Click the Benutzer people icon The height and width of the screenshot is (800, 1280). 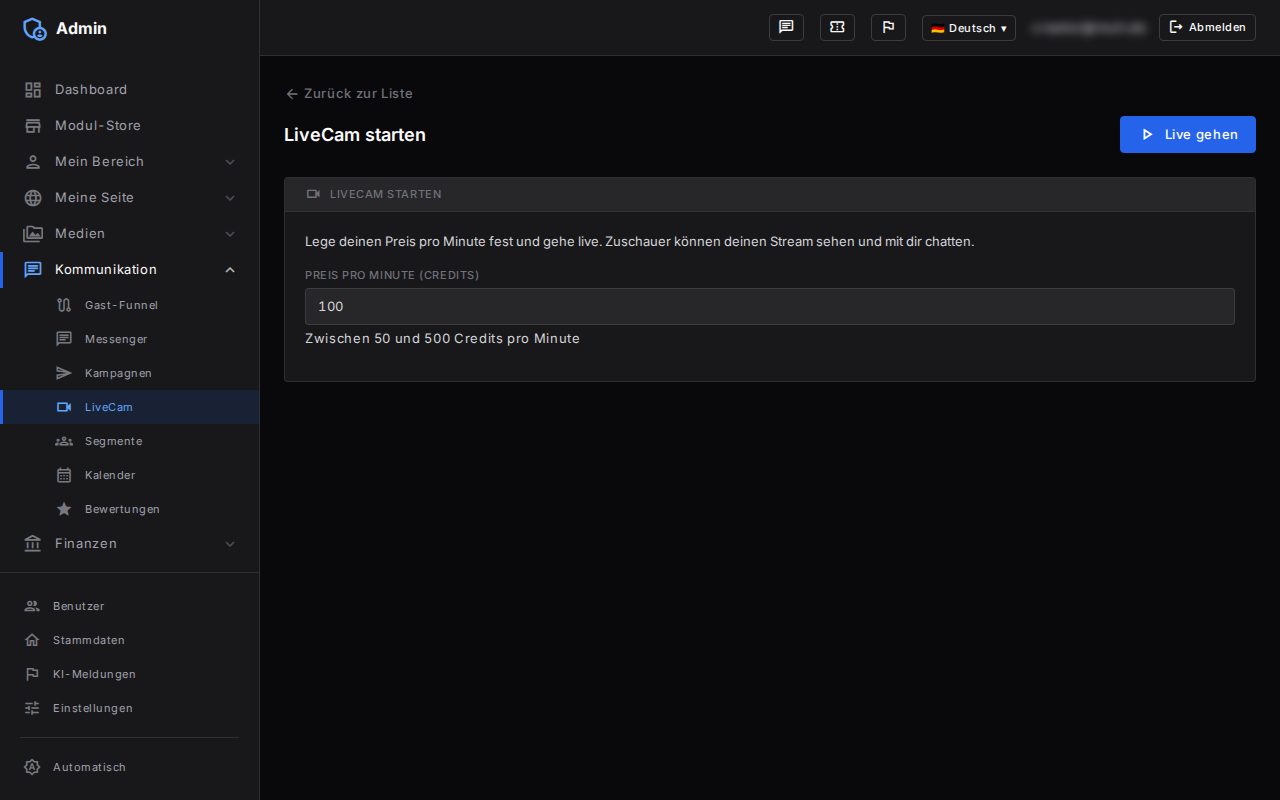[x=32, y=606]
